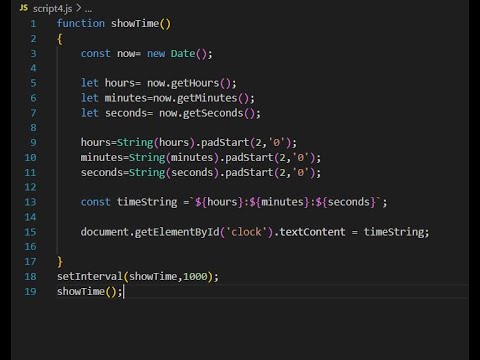
Task: Click line number 1 in gutter
Action: point(33,24)
